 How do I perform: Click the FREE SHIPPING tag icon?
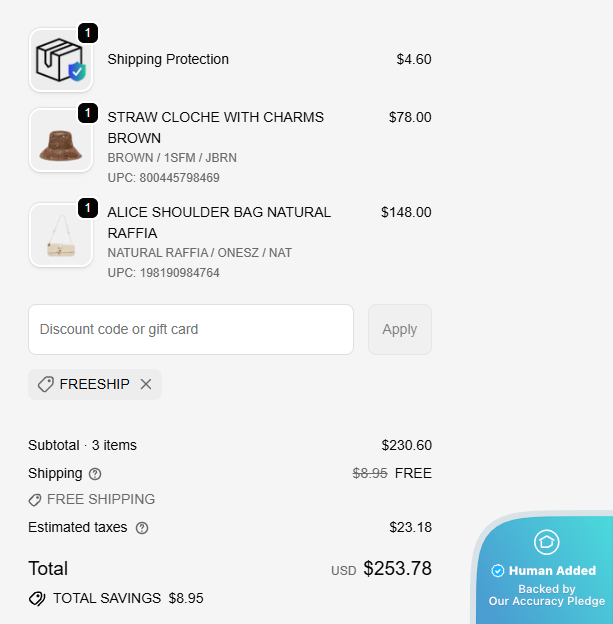pos(35,500)
